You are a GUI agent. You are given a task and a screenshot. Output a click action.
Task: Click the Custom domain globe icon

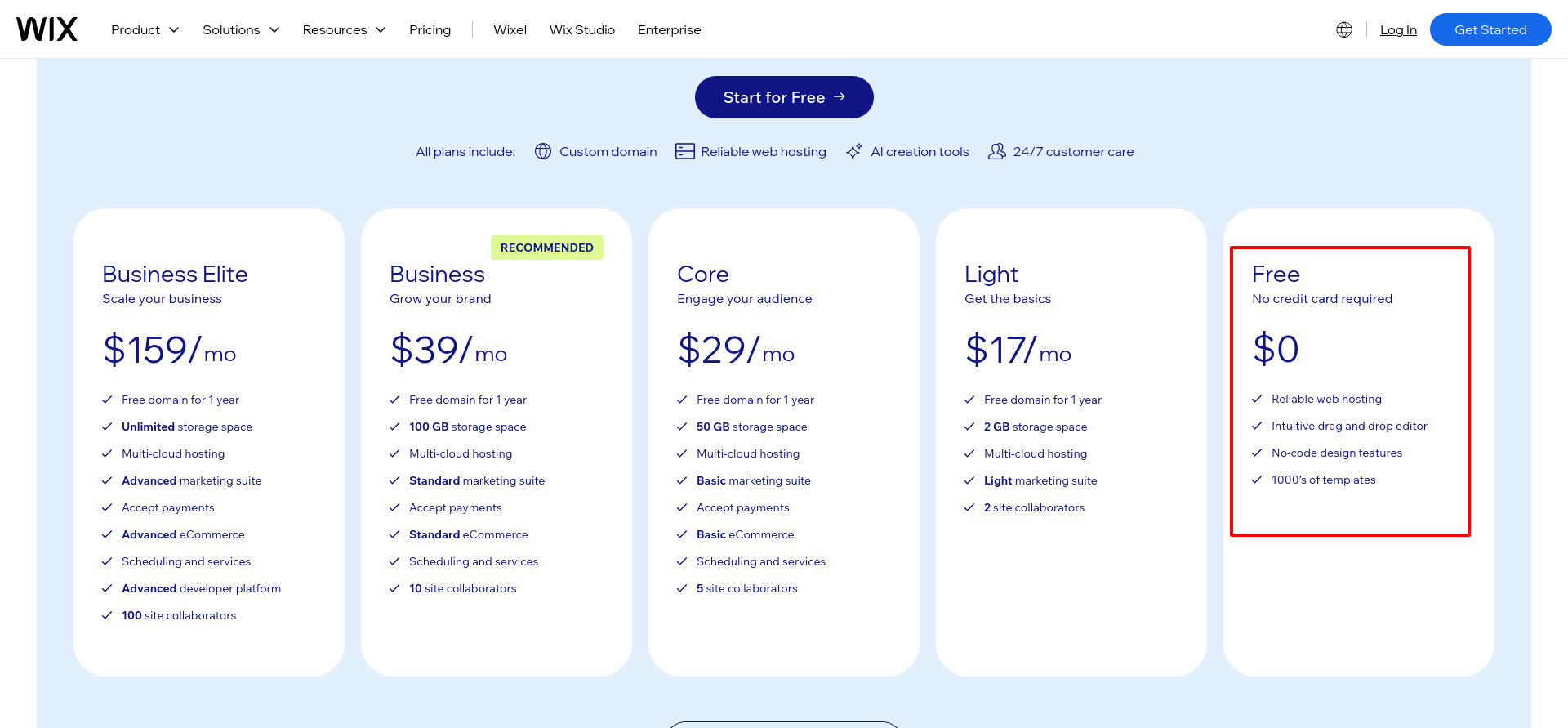pos(543,151)
